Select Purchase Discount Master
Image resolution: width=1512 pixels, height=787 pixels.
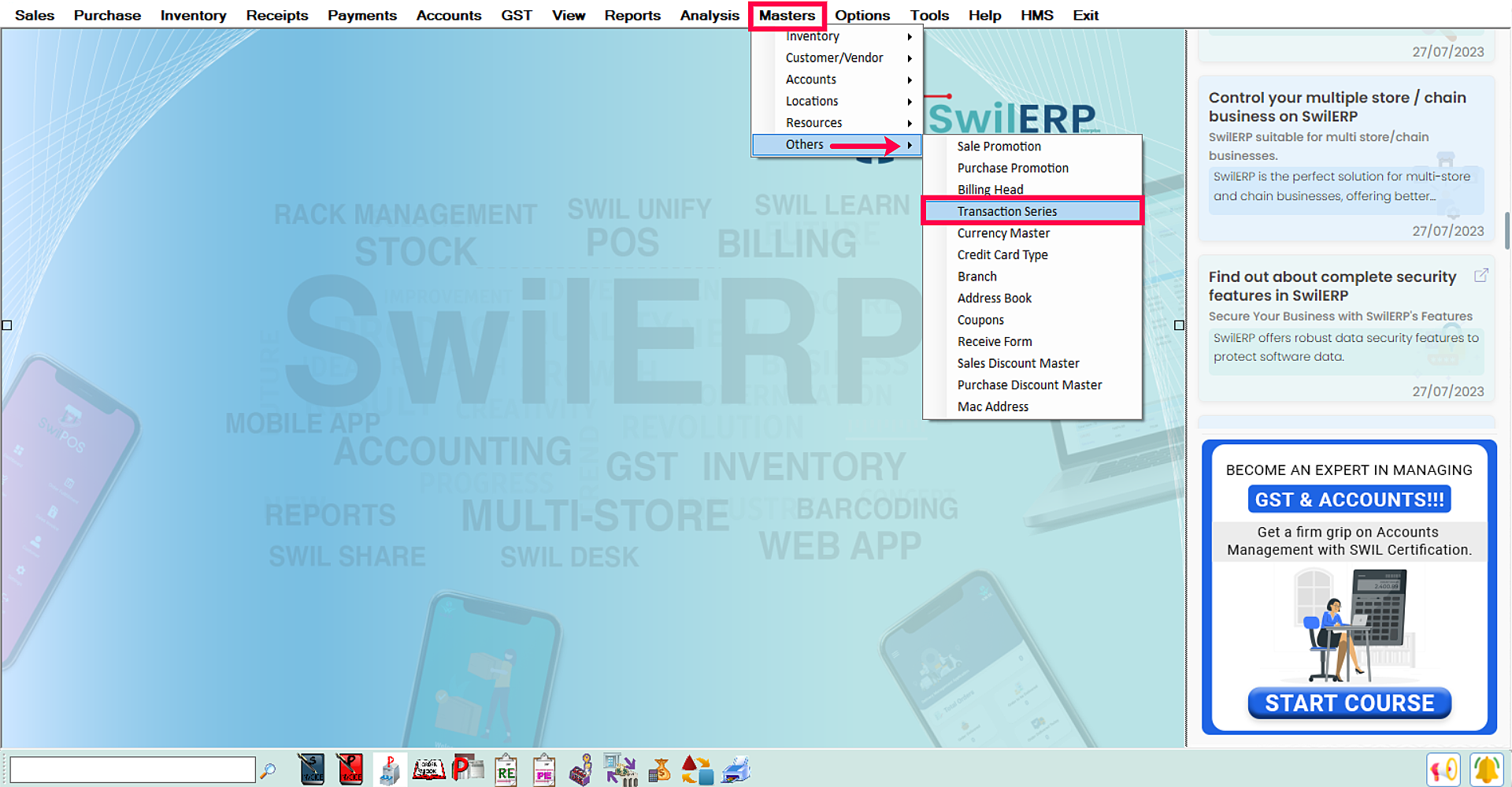1032,384
